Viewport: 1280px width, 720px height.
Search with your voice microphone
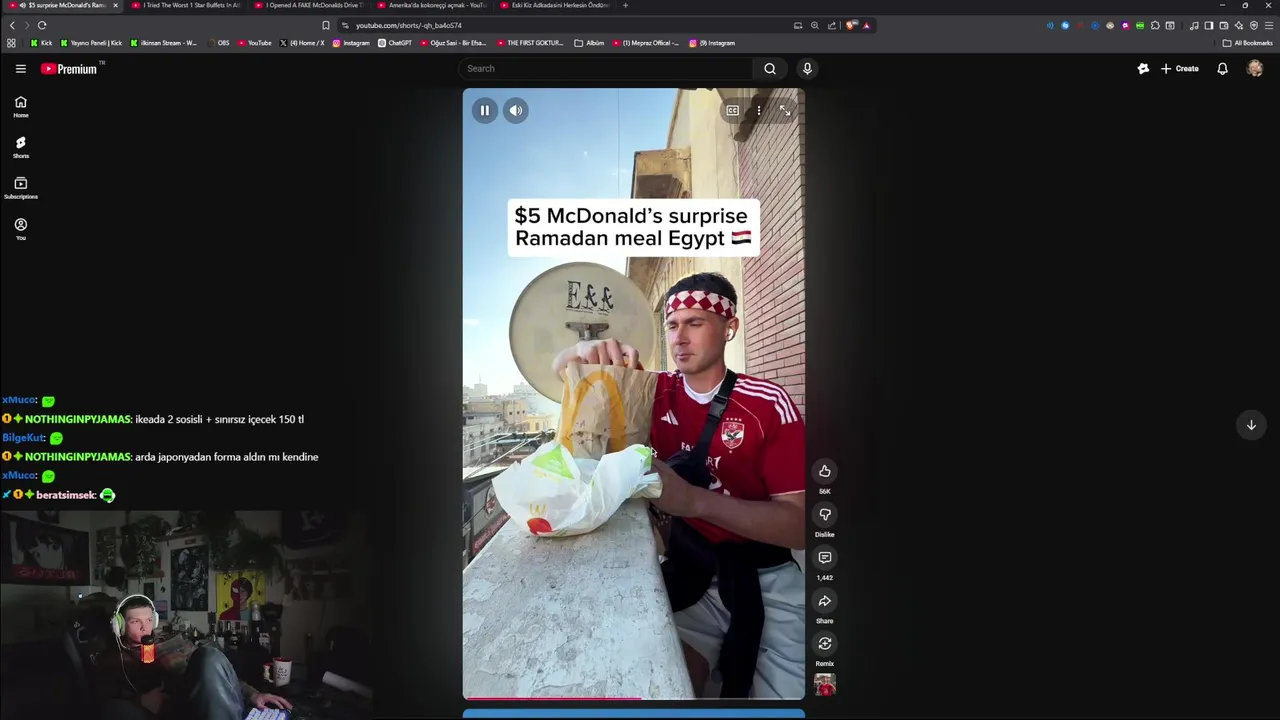tap(807, 68)
